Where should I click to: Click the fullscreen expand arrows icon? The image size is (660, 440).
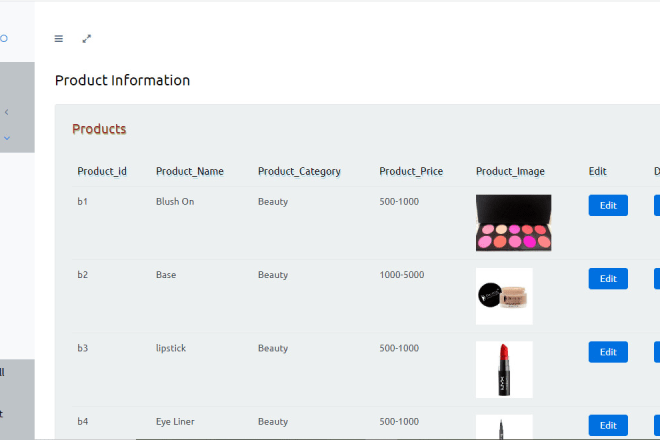(x=87, y=39)
